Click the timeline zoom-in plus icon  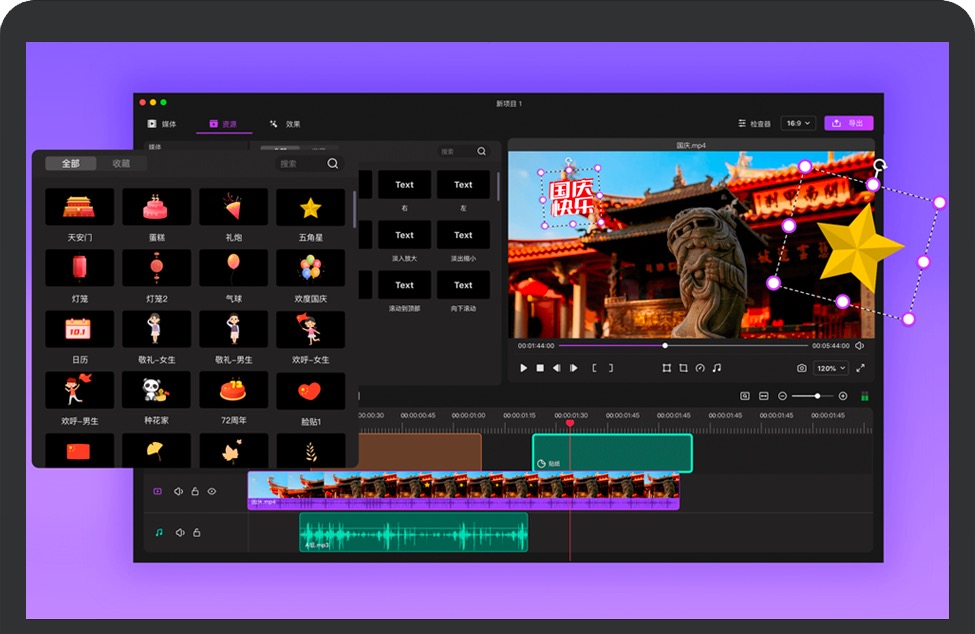(x=843, y=396)
